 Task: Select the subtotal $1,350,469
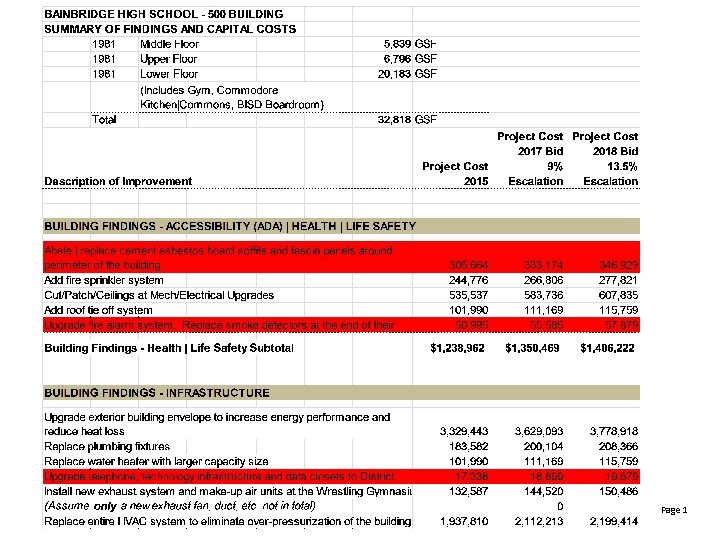tap(532, 348)
